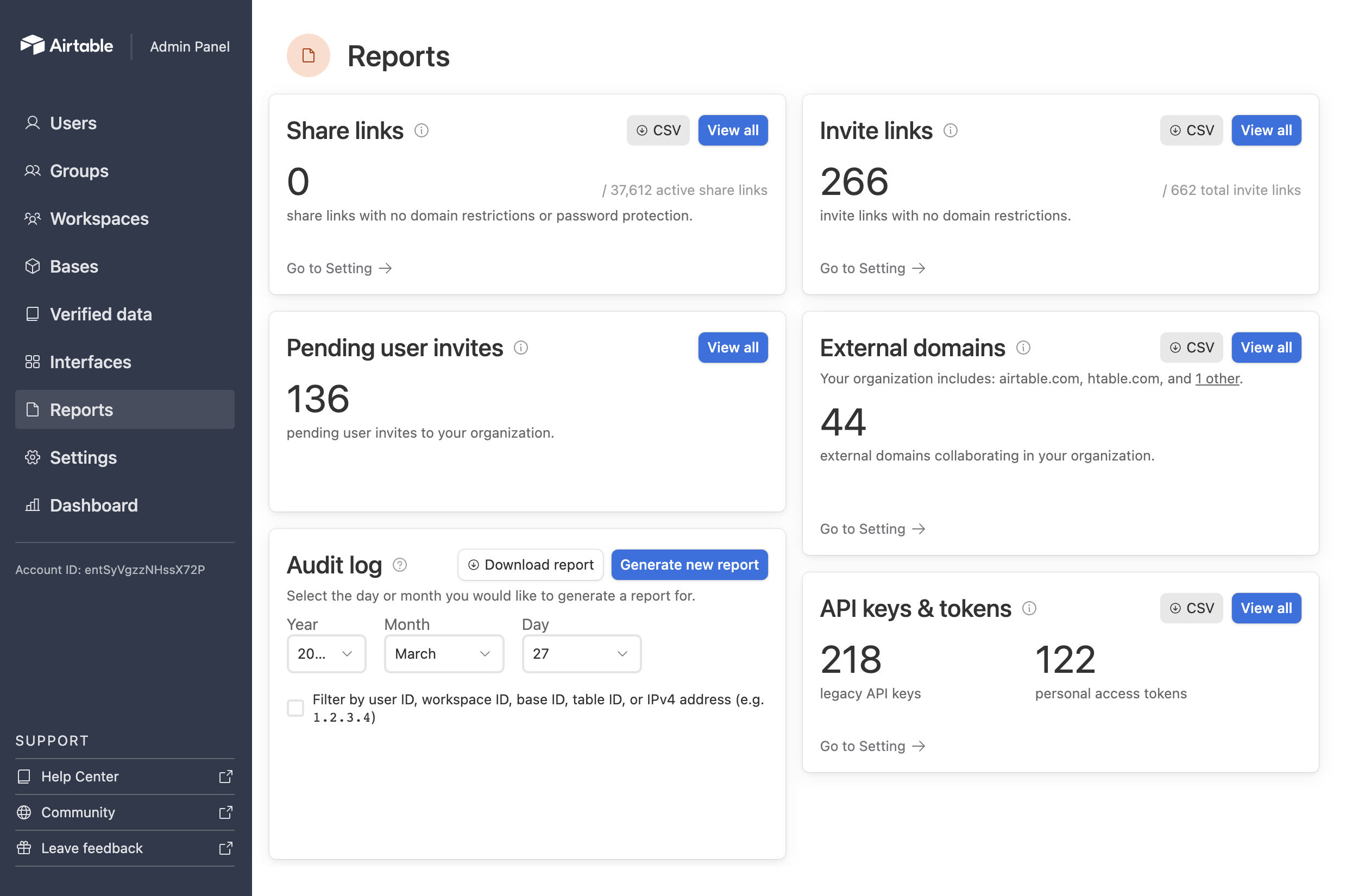Open the Leave feedback link

(x=124, y=848)
